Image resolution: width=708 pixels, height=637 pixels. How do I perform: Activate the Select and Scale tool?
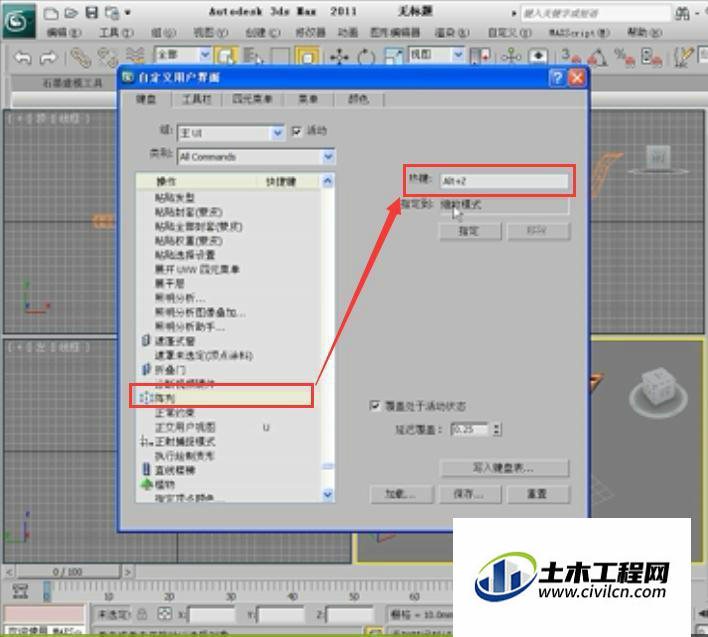(x=393, y=57)
